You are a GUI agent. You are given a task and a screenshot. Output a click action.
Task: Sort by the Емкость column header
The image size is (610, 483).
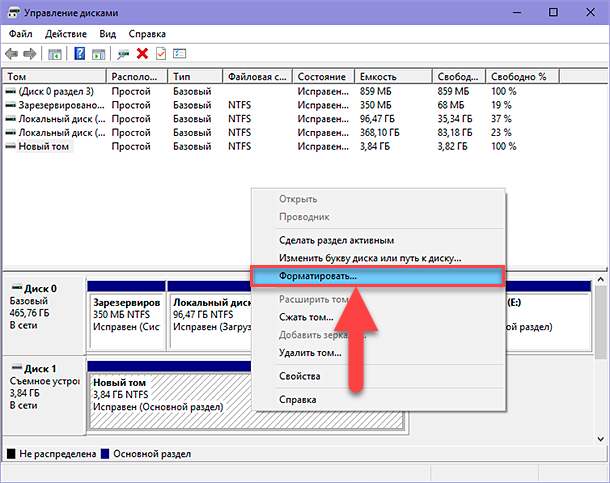pos(393,77)
